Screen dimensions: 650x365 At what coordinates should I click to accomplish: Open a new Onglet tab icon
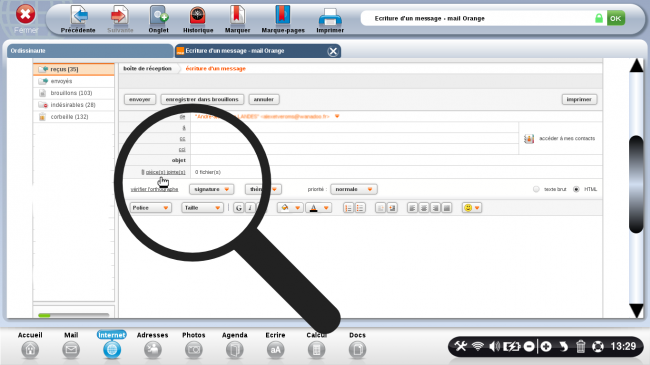[159, 16]
